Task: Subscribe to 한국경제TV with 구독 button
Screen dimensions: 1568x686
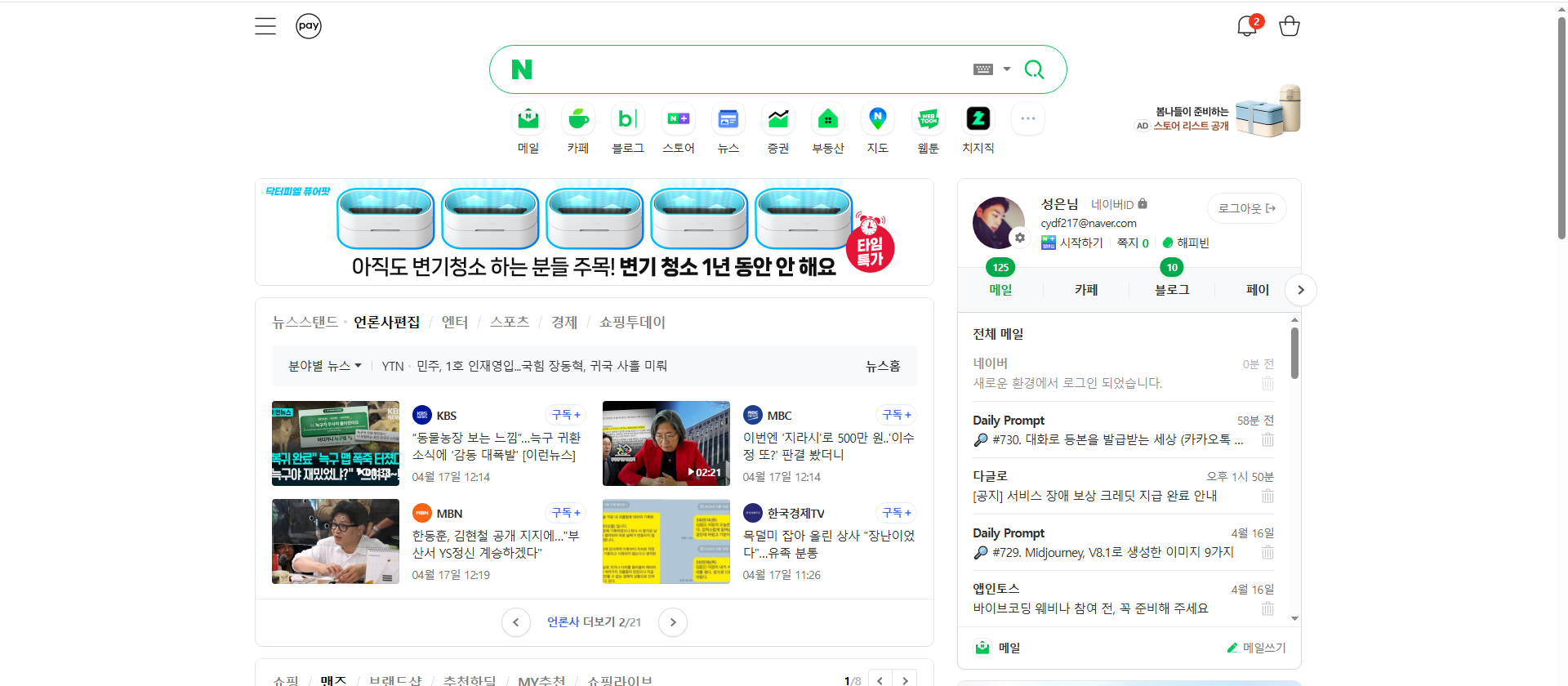Action: pyautogui.click(x=897, y=513)
